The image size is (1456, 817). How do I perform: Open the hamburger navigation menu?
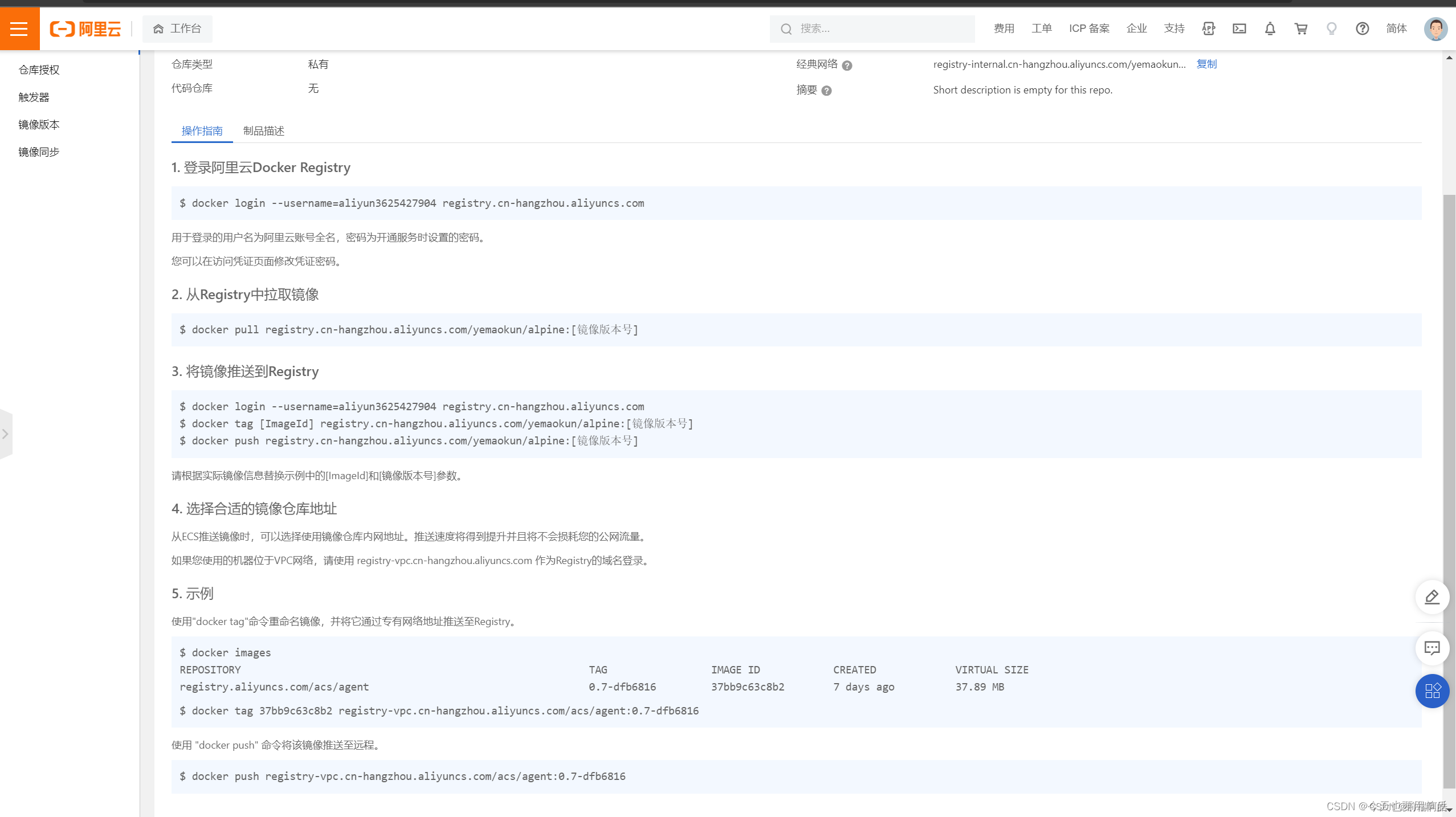point(19,28)
